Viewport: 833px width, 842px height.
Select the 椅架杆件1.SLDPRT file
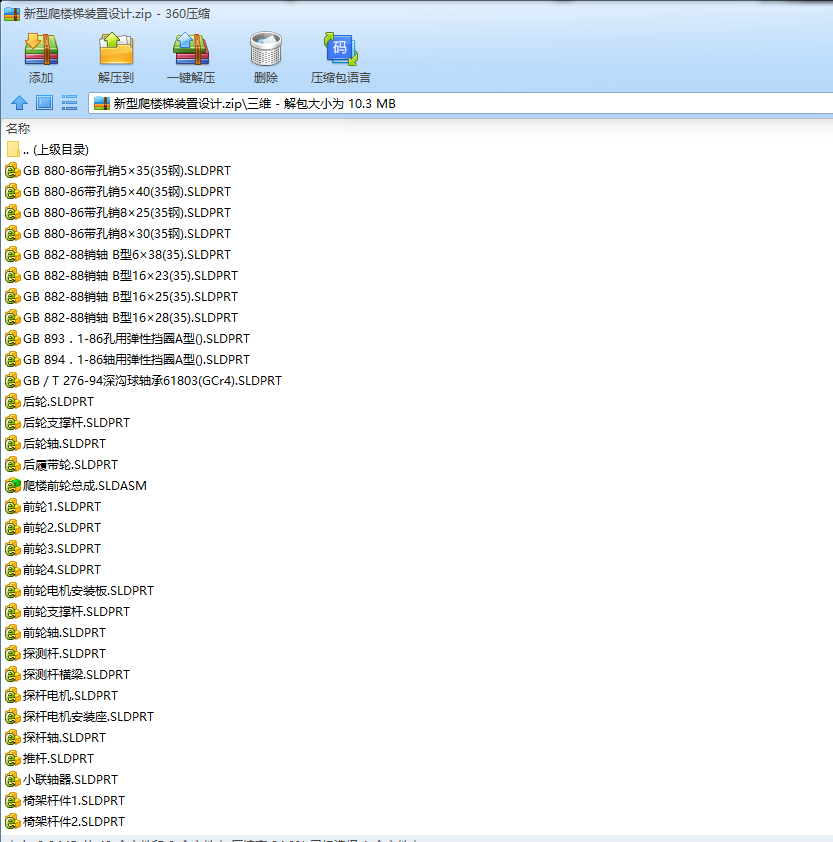[65, 800]
